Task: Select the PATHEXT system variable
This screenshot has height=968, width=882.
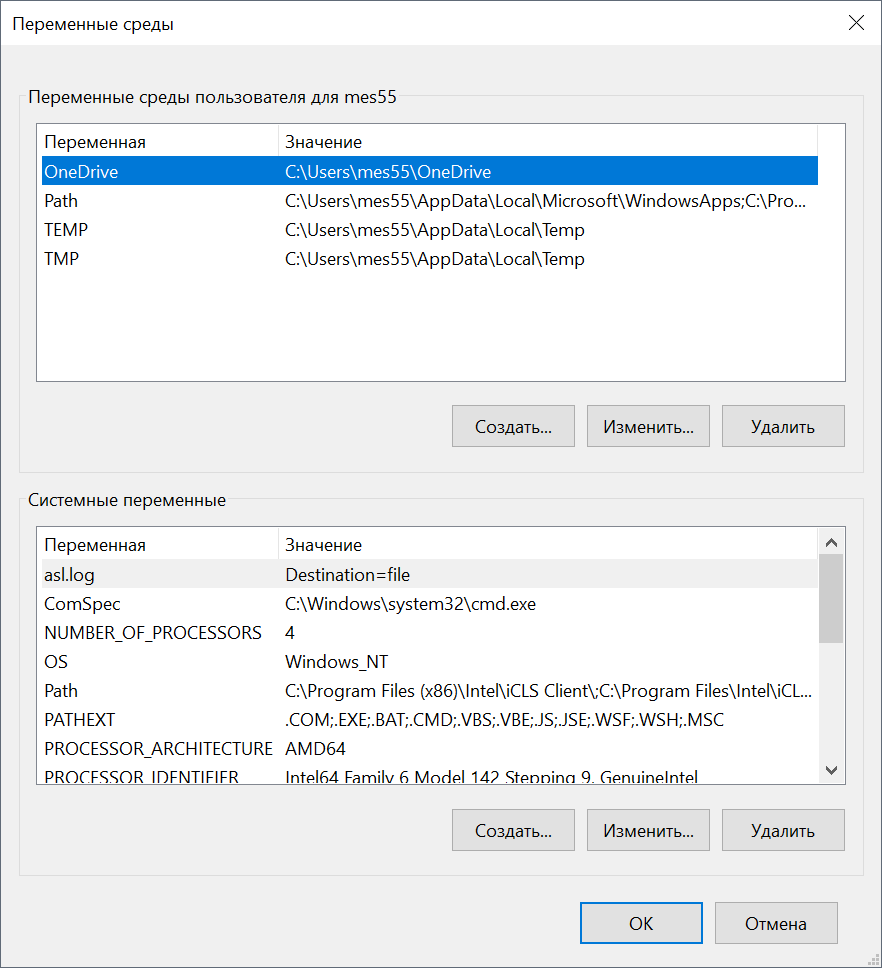Action: [80, 720]
